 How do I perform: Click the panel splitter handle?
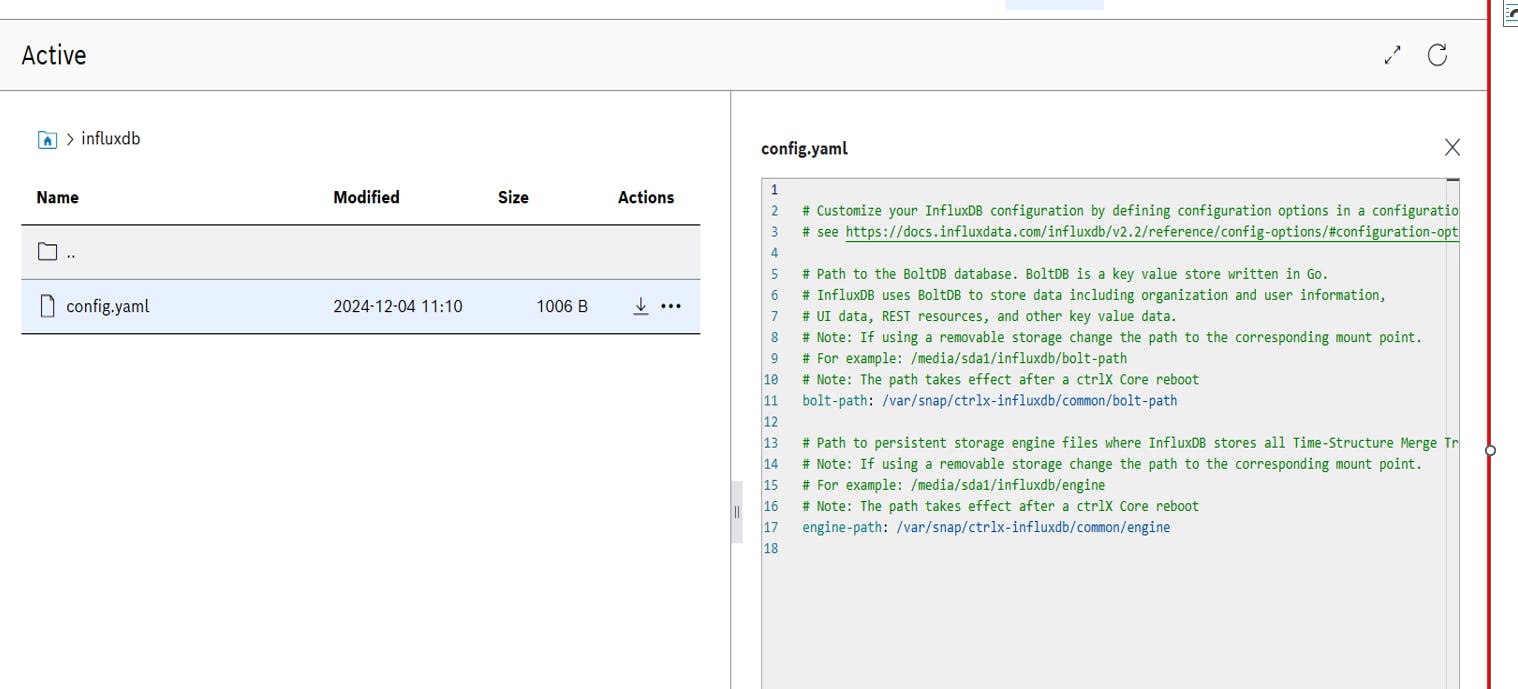click(737, 512)
